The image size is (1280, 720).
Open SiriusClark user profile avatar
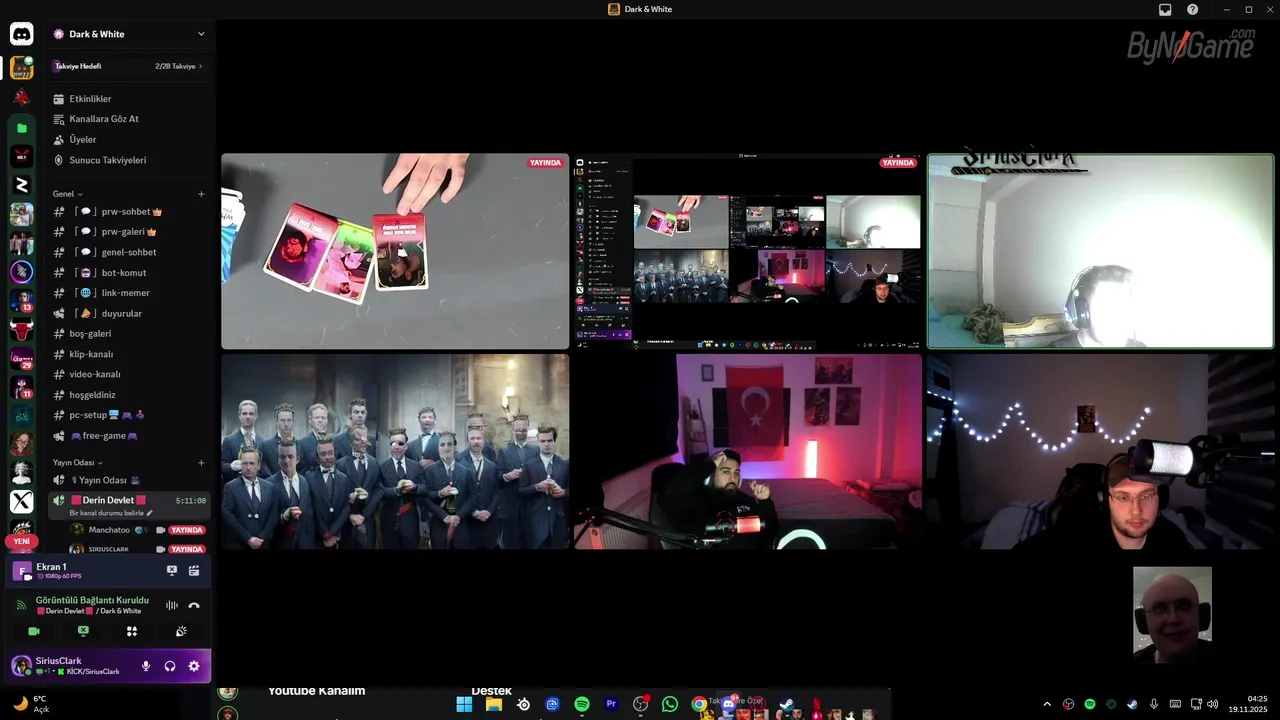tap(21, 666)
